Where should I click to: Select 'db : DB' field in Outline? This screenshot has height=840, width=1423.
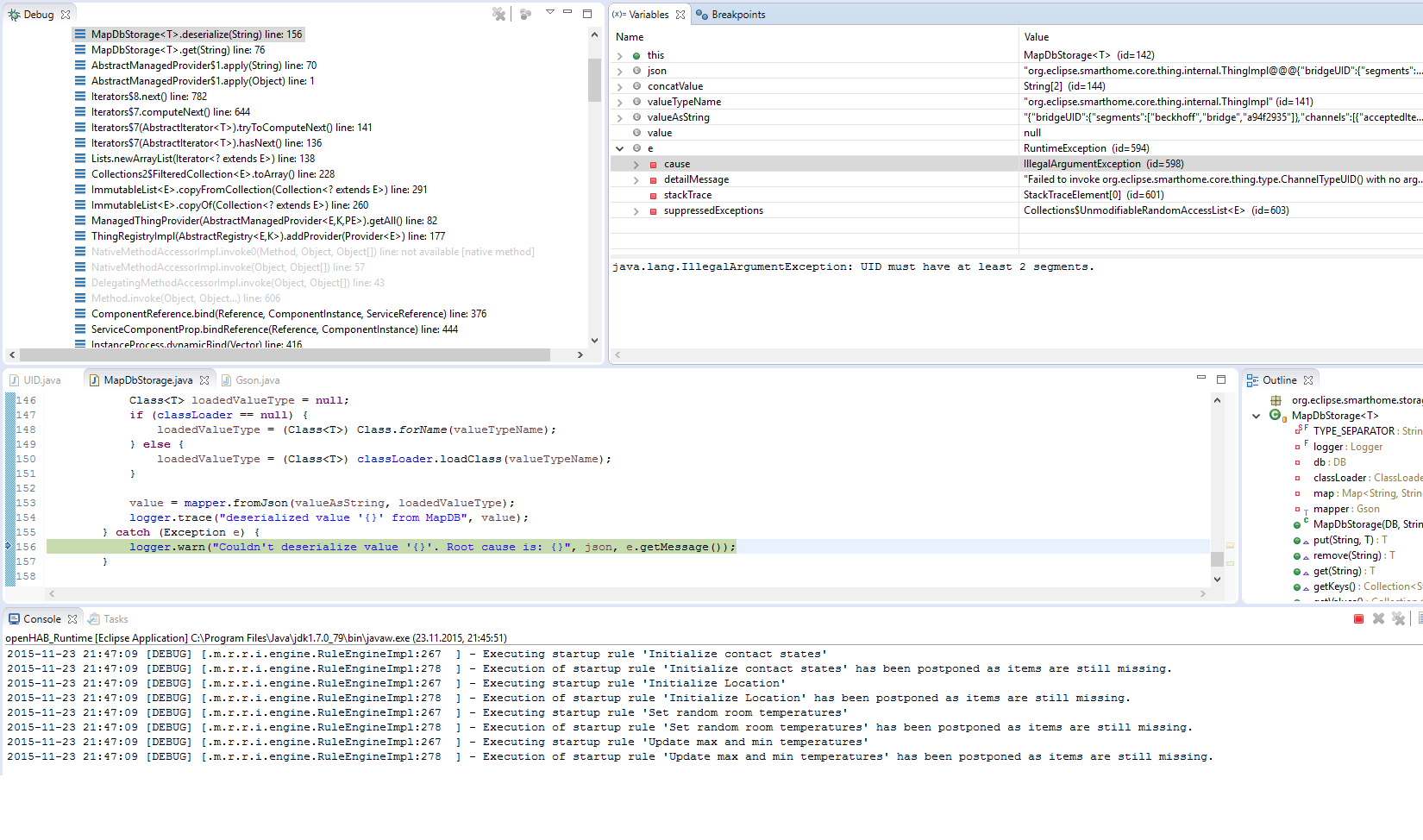pyautogui.click(x=1329, y=462)
